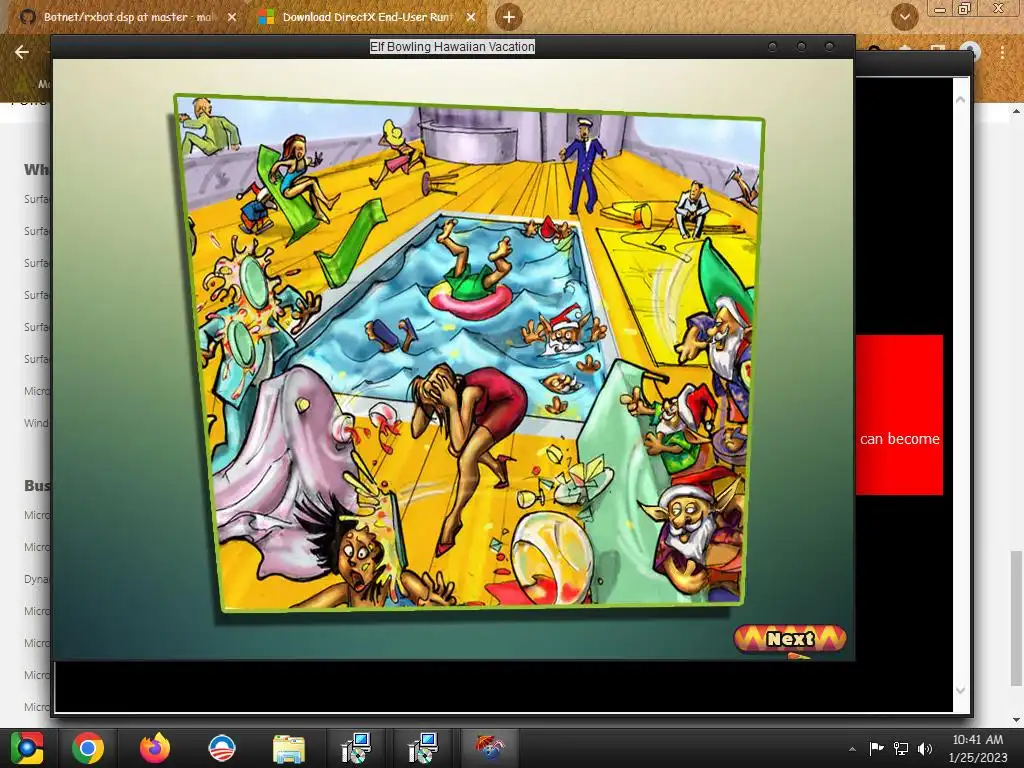The image size is (1024, 768).
Task: Show hidden system tray icons
Action: pyautogui.click(x=852, y=749)
